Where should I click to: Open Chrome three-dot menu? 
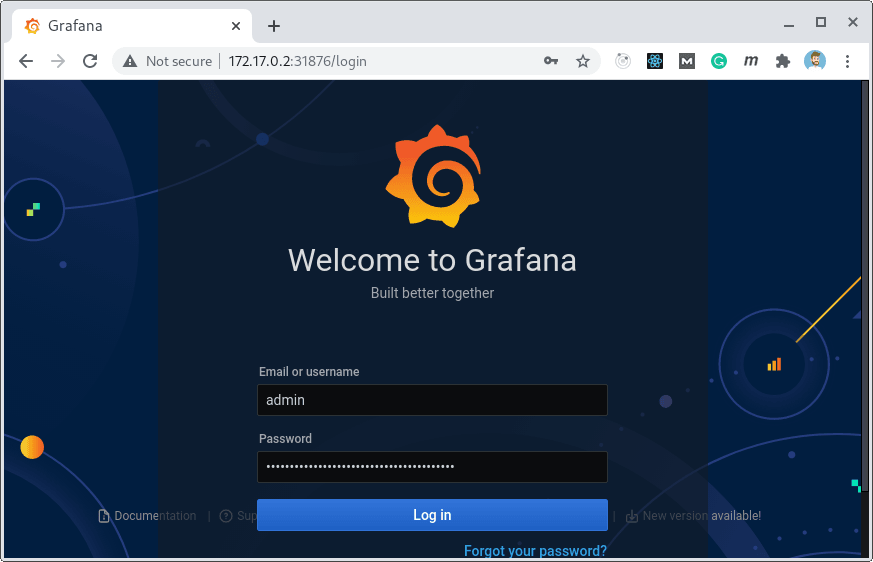tap(847, 61)
